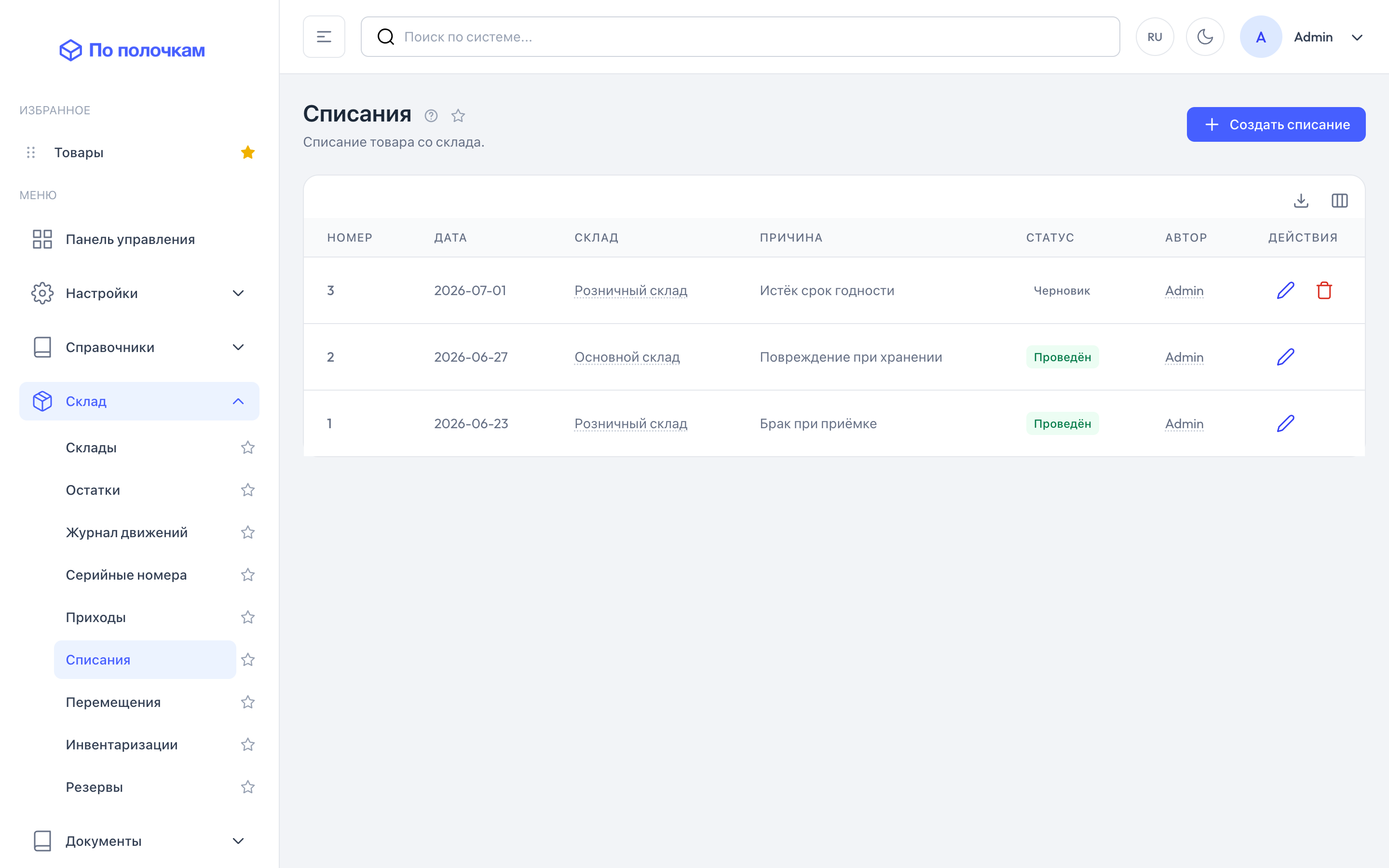Favorite Журнал движений with its star

[247, 532]
